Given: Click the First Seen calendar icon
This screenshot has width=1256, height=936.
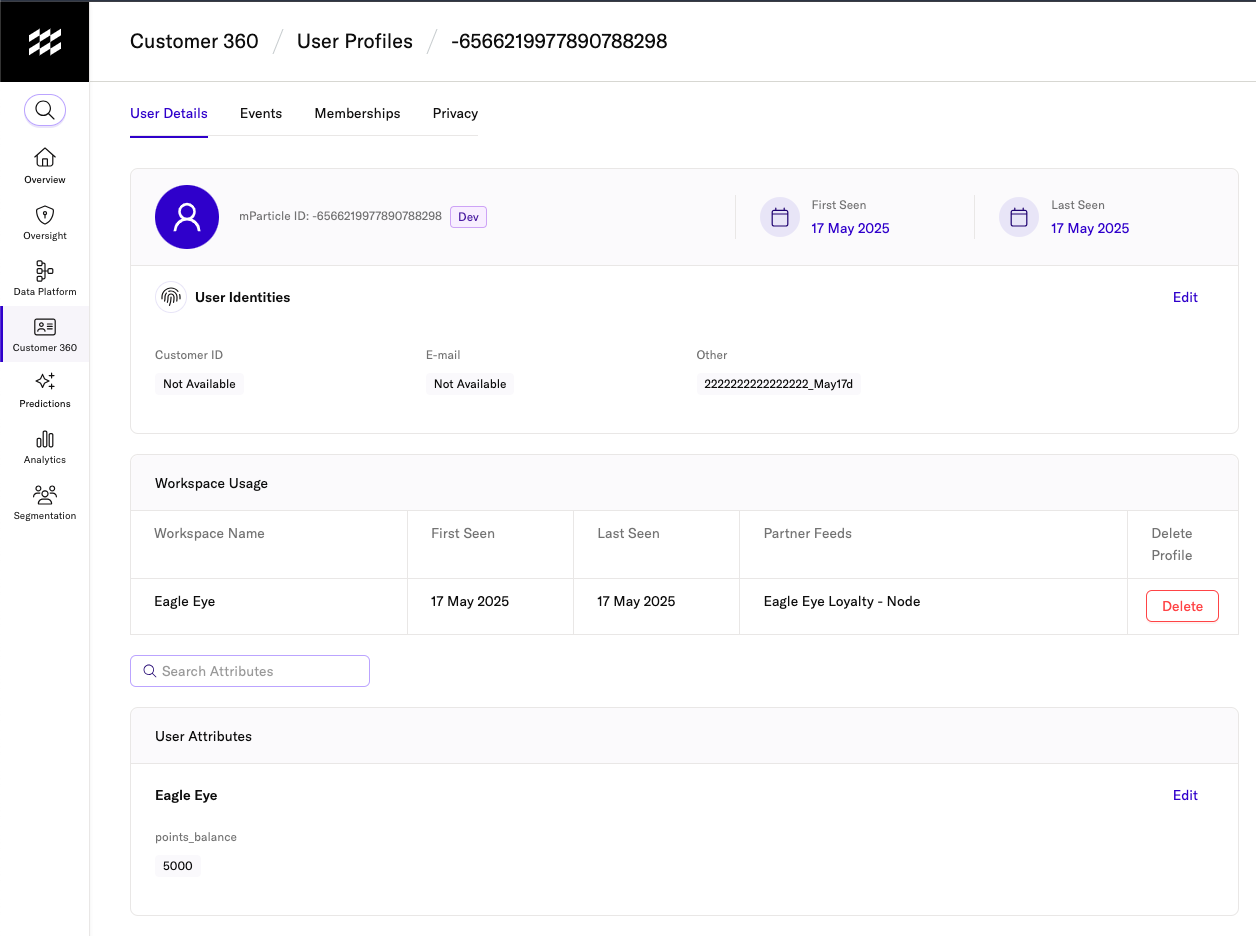Looking at the screenshot, I should (x=780, y=217).
